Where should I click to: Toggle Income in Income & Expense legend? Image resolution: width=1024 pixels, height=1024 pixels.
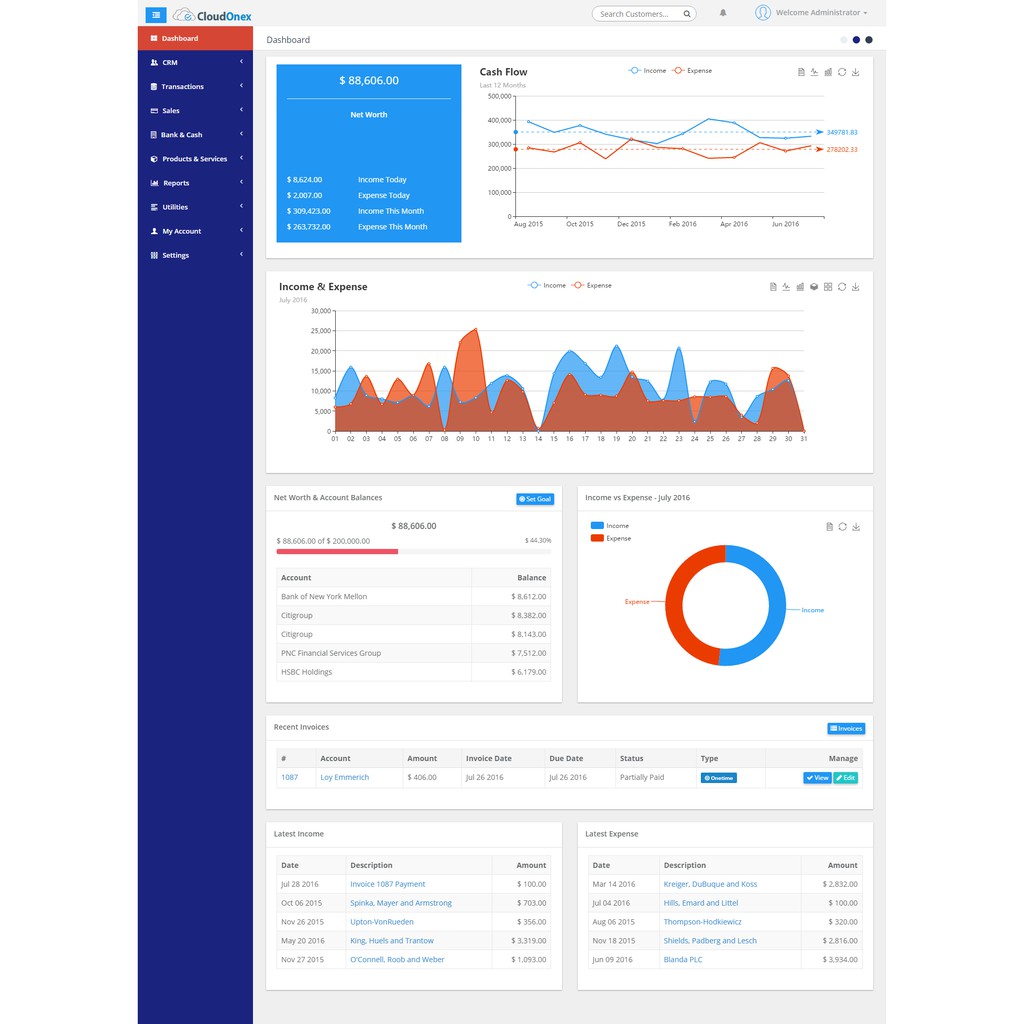[x=547, y=285]
